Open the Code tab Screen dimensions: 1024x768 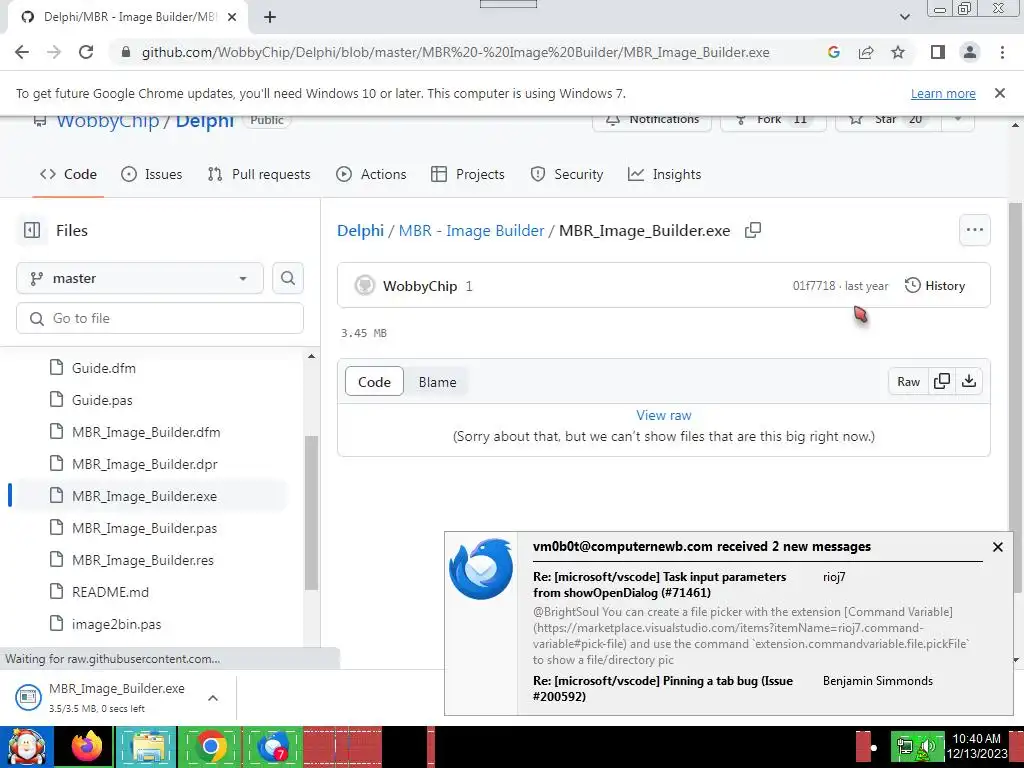point(69,174)
